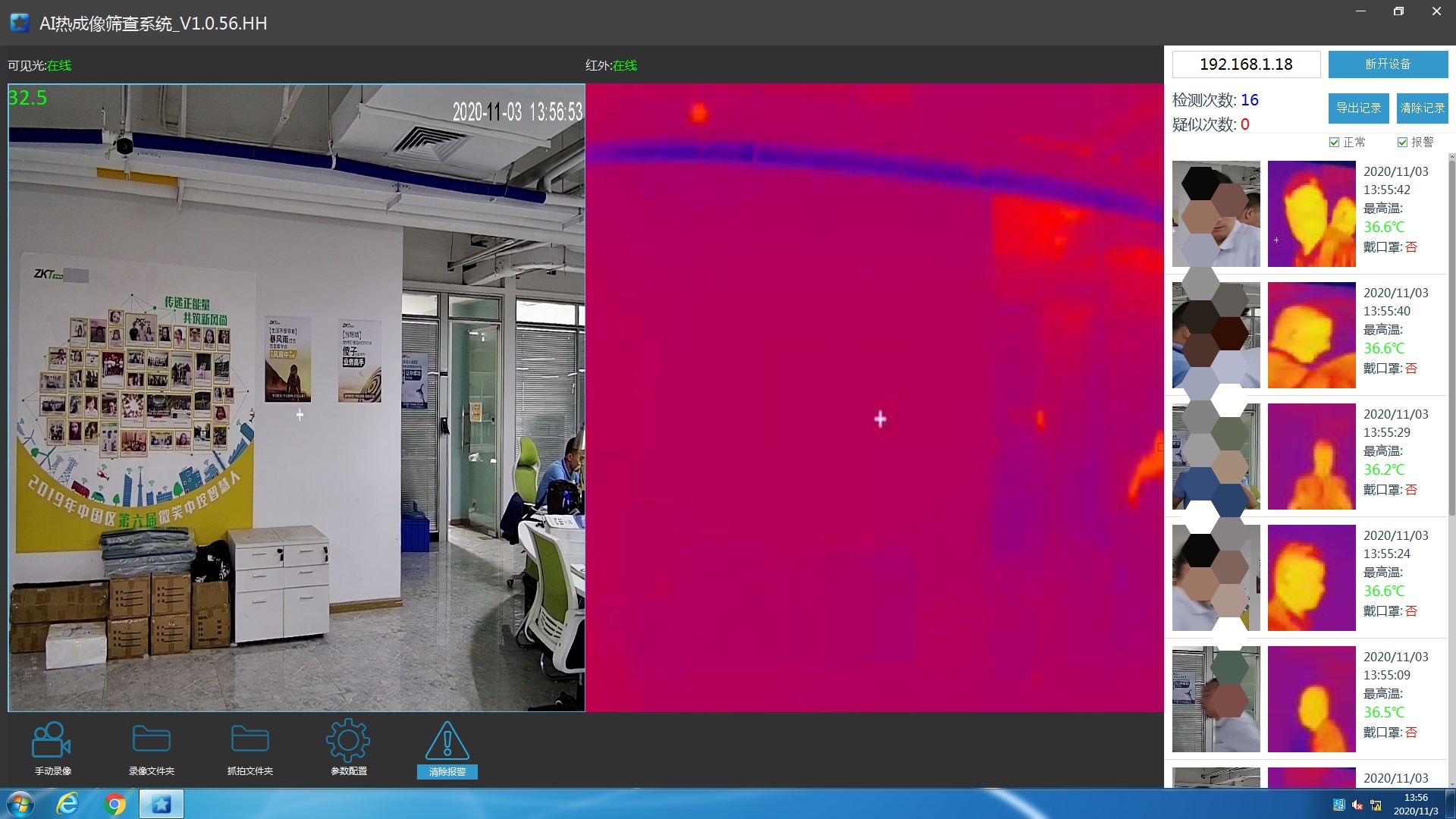
Task: Click the 红外:在线 status label
Action: pos(611,65)
